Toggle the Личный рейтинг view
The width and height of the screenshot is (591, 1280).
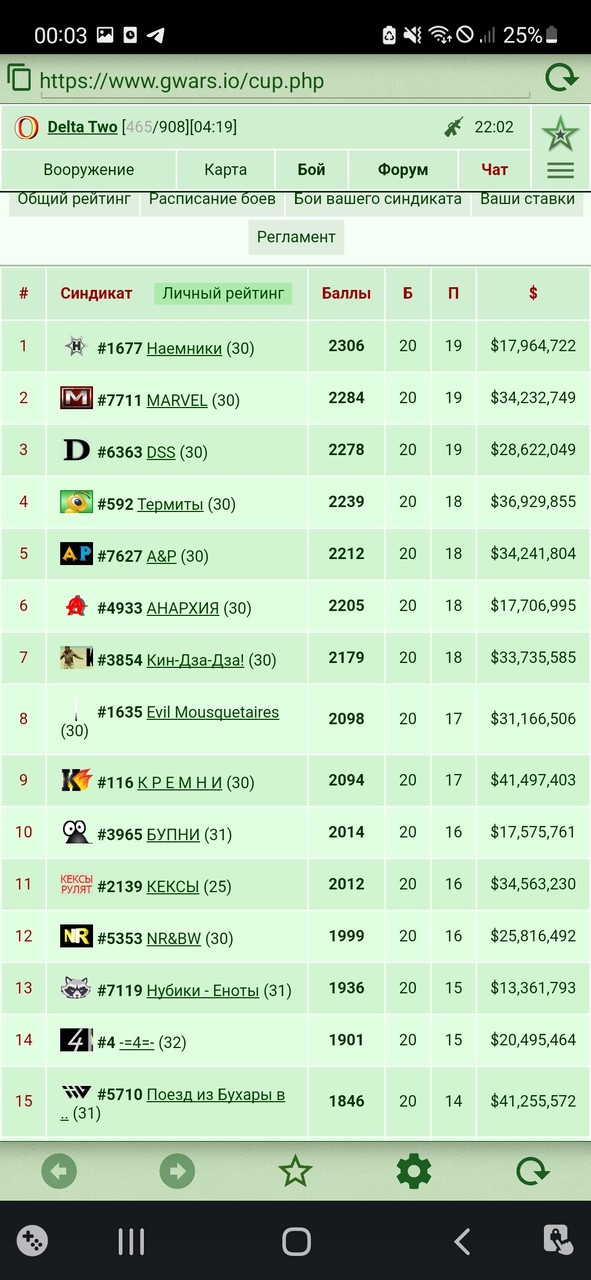pos(223,293)
